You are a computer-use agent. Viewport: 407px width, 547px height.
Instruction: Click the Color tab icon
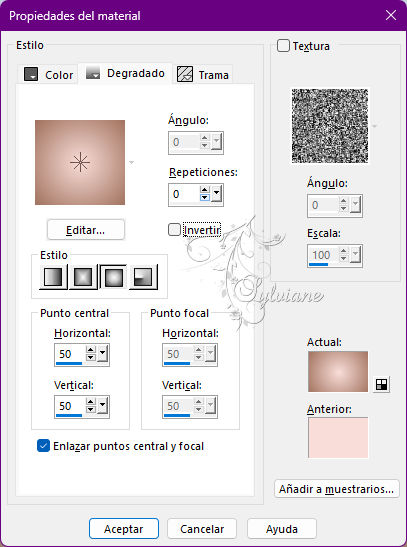click(31, 74)
